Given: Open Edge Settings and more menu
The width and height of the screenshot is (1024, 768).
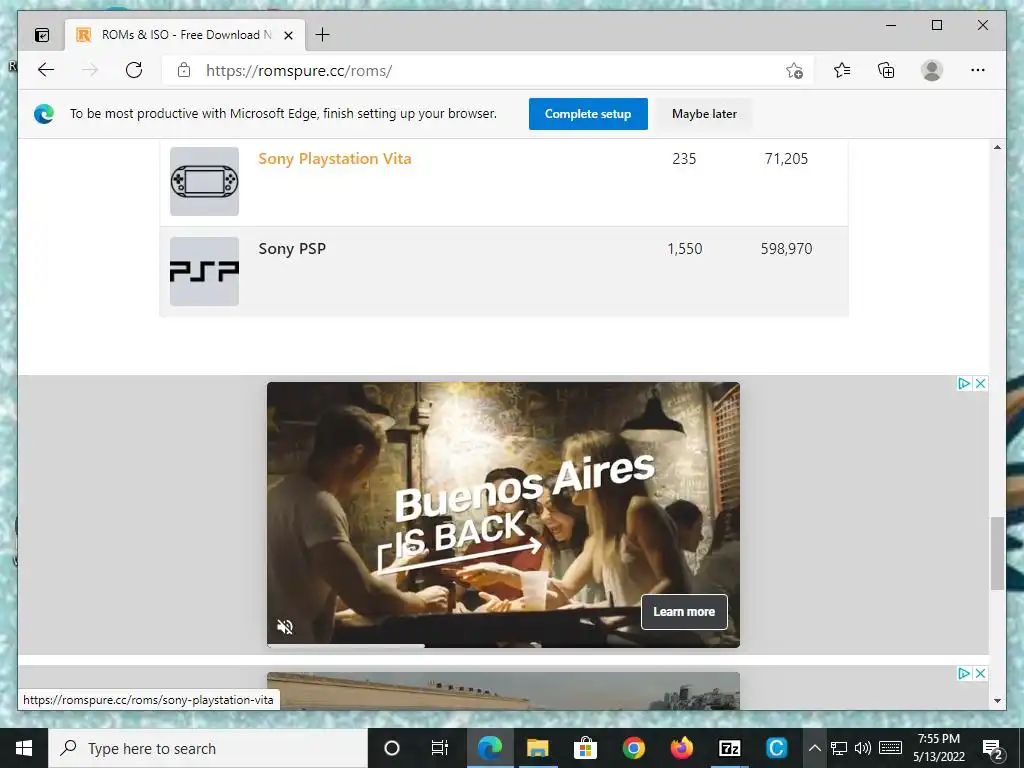Looking at the screenshot, I should [978, 70].
